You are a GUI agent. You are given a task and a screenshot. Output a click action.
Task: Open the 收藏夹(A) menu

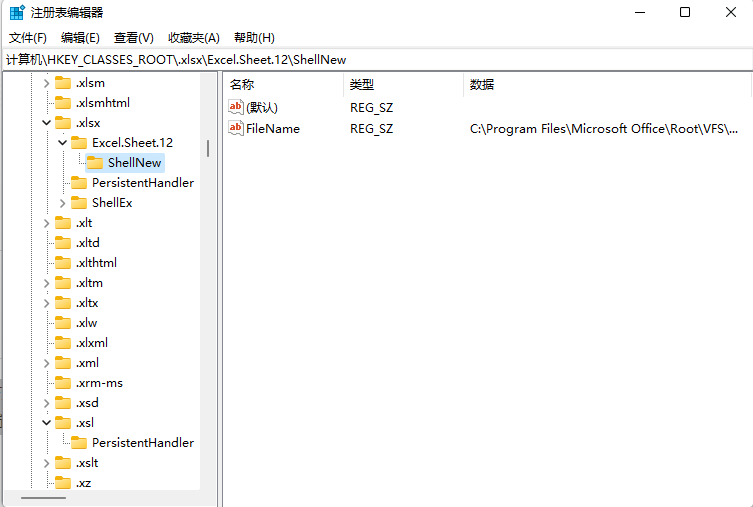click(194, 38)
